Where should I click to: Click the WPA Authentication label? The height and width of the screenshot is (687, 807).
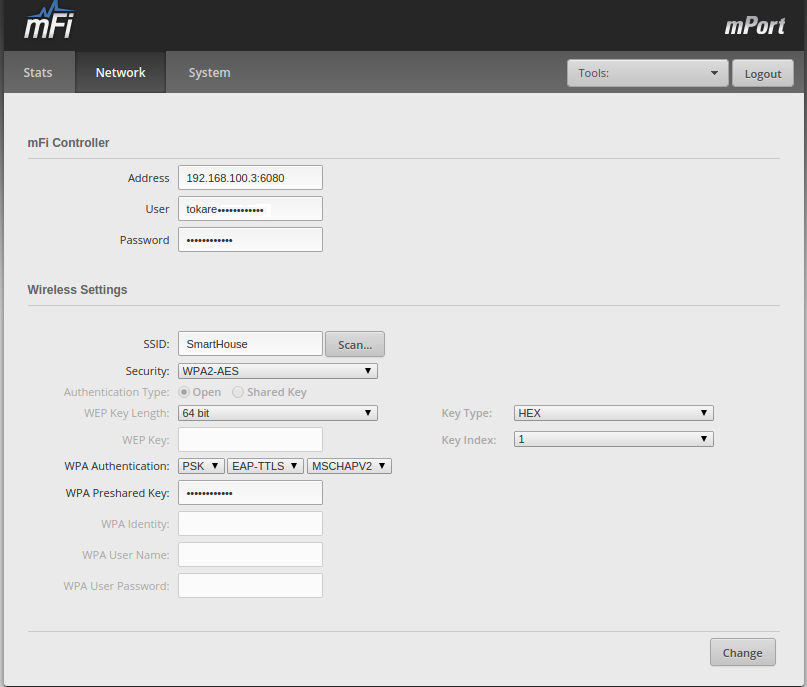117,466
